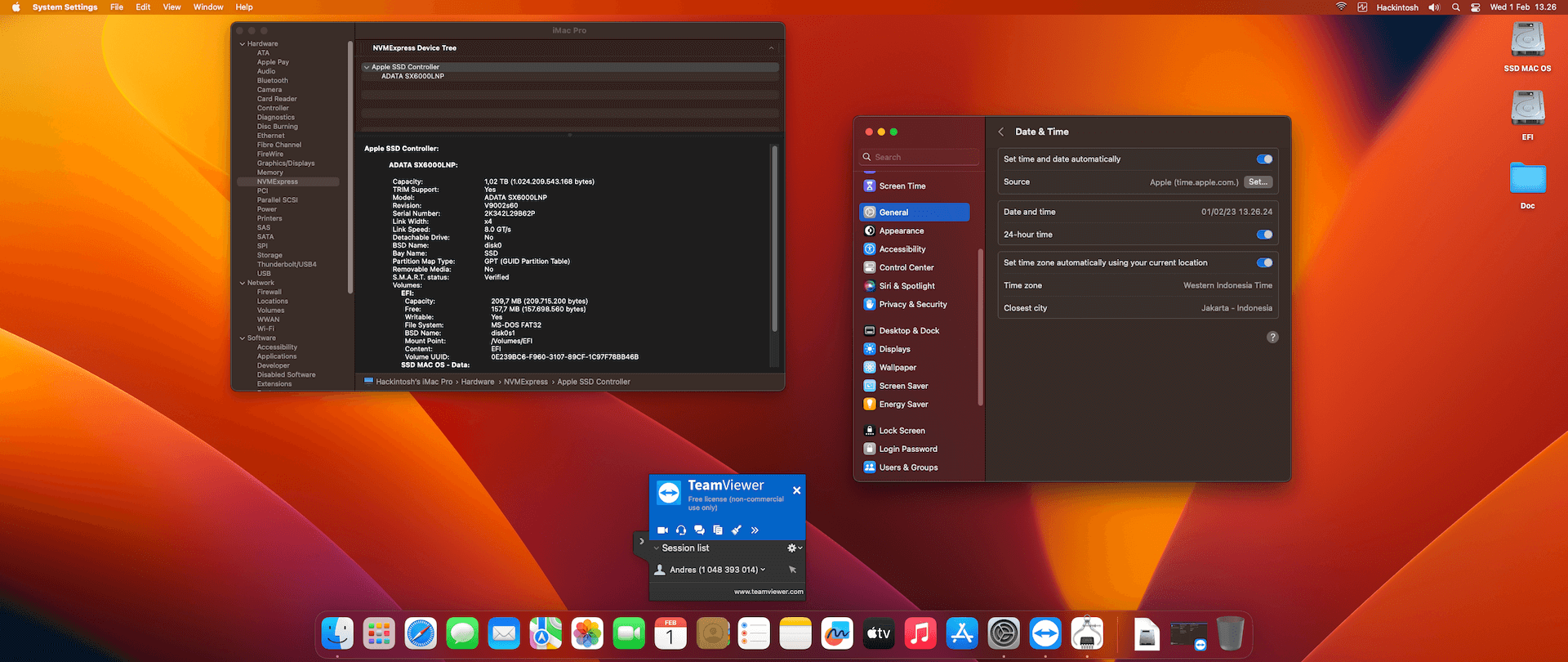Show more TeamViewer tools with double chevron
1568x662 pixels.
755,530
